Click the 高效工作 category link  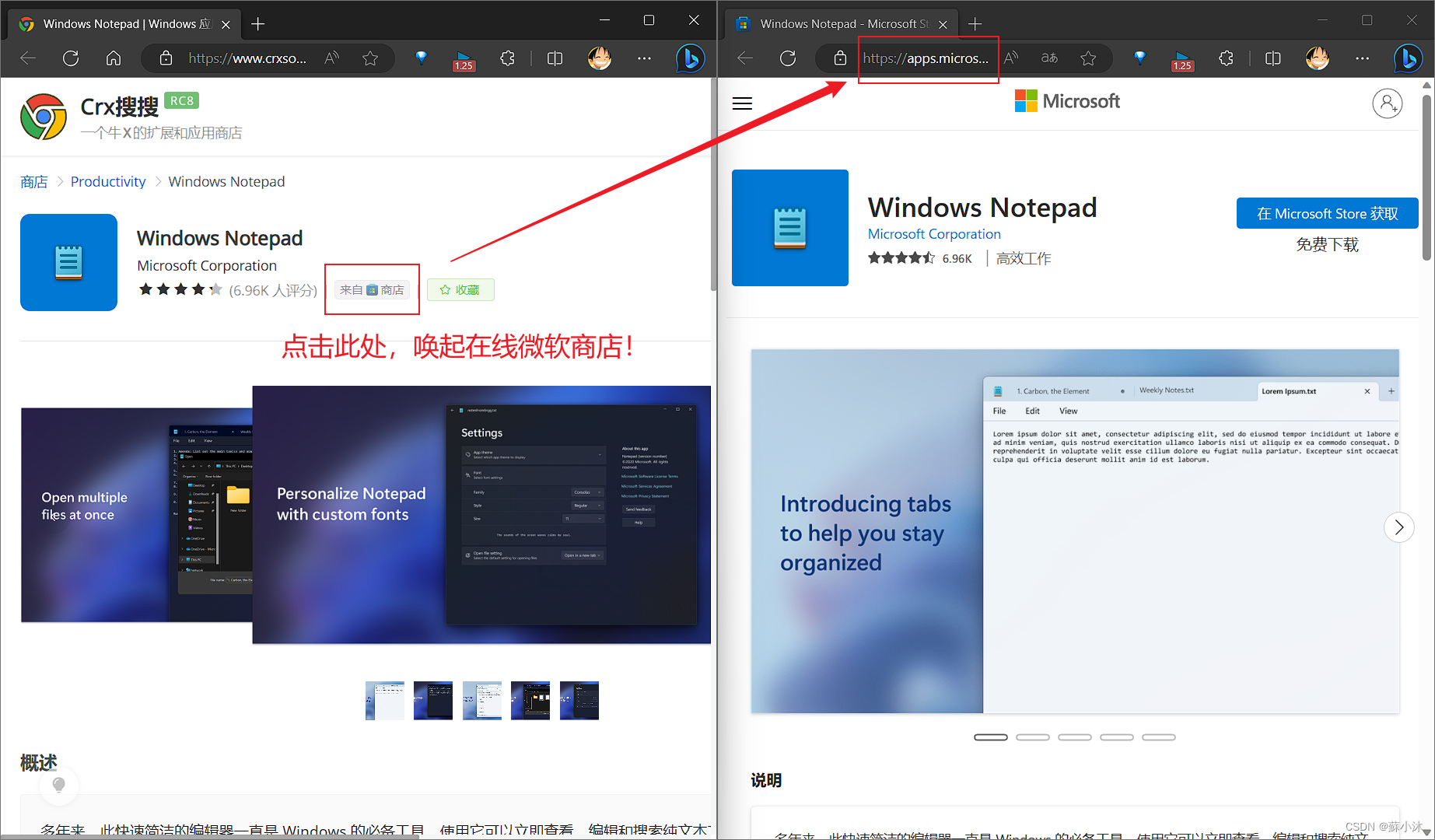click(1024, 258)
